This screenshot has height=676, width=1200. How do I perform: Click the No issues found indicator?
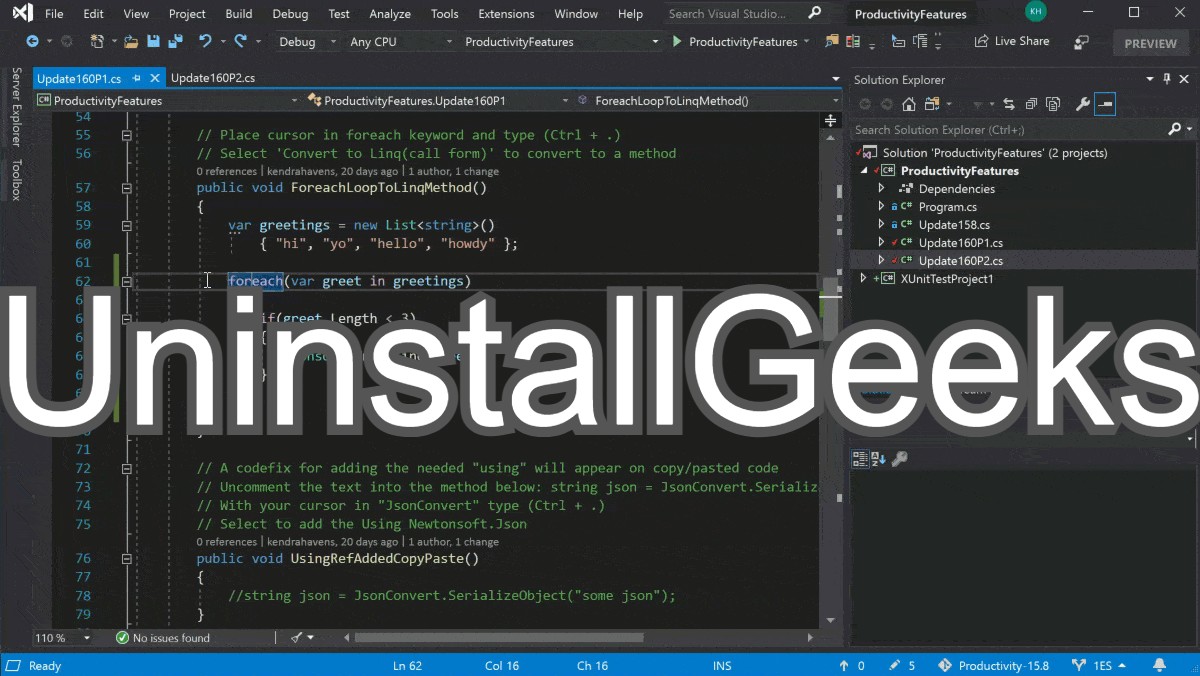163,637
